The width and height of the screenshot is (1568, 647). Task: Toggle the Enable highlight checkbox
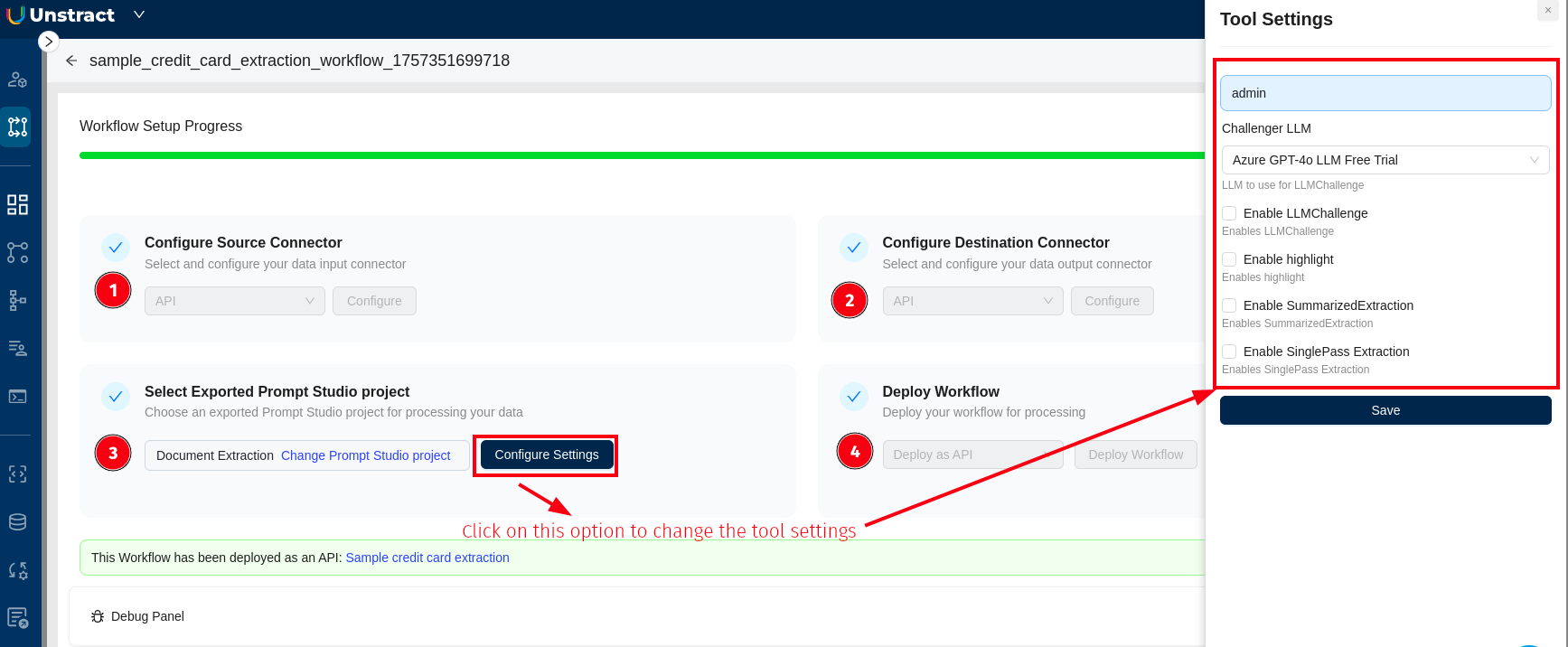[1229, 259]
